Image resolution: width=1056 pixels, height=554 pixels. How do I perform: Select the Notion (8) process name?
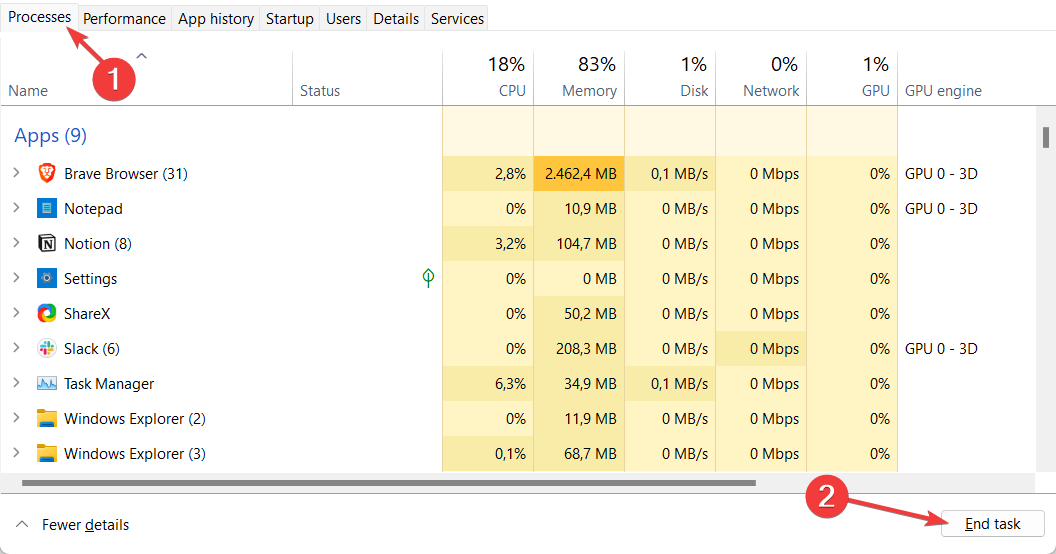[98, 244]
